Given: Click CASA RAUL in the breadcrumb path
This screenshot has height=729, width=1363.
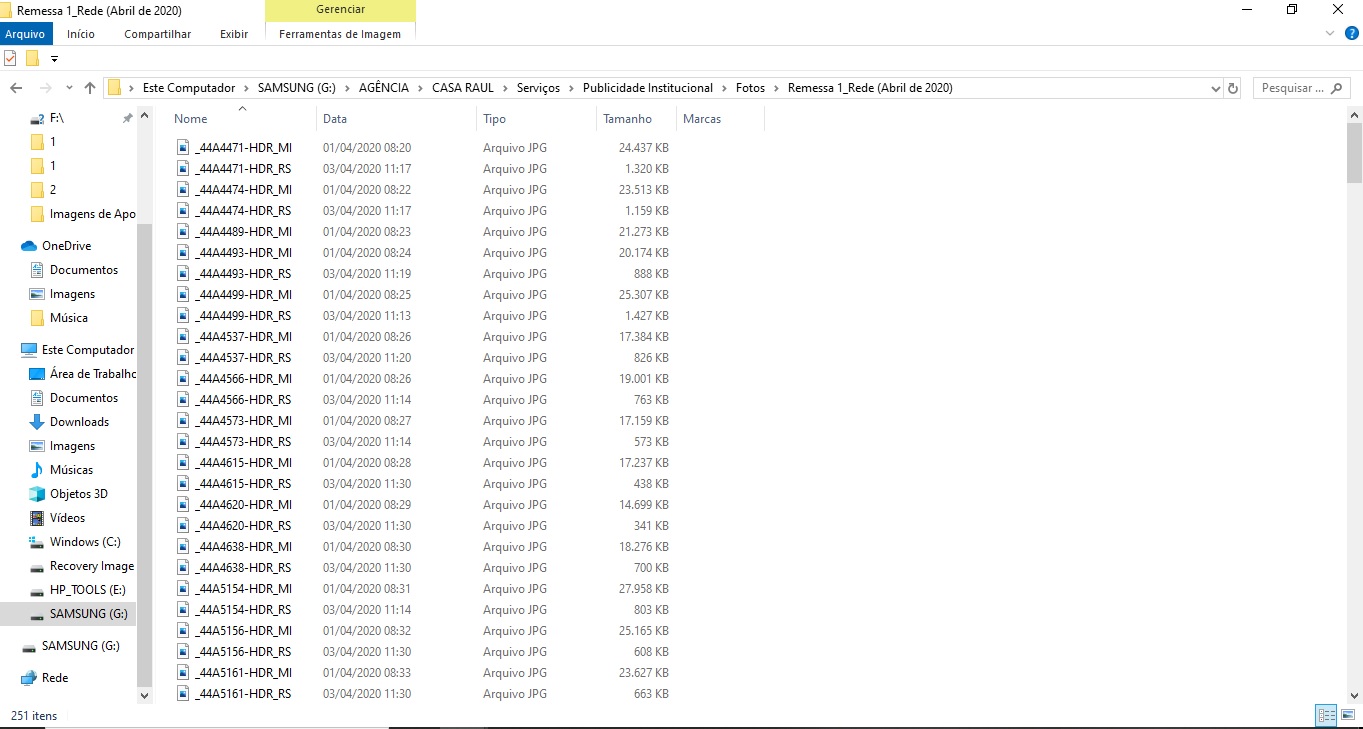Looking at the screenshot, I should coord(462,88).
